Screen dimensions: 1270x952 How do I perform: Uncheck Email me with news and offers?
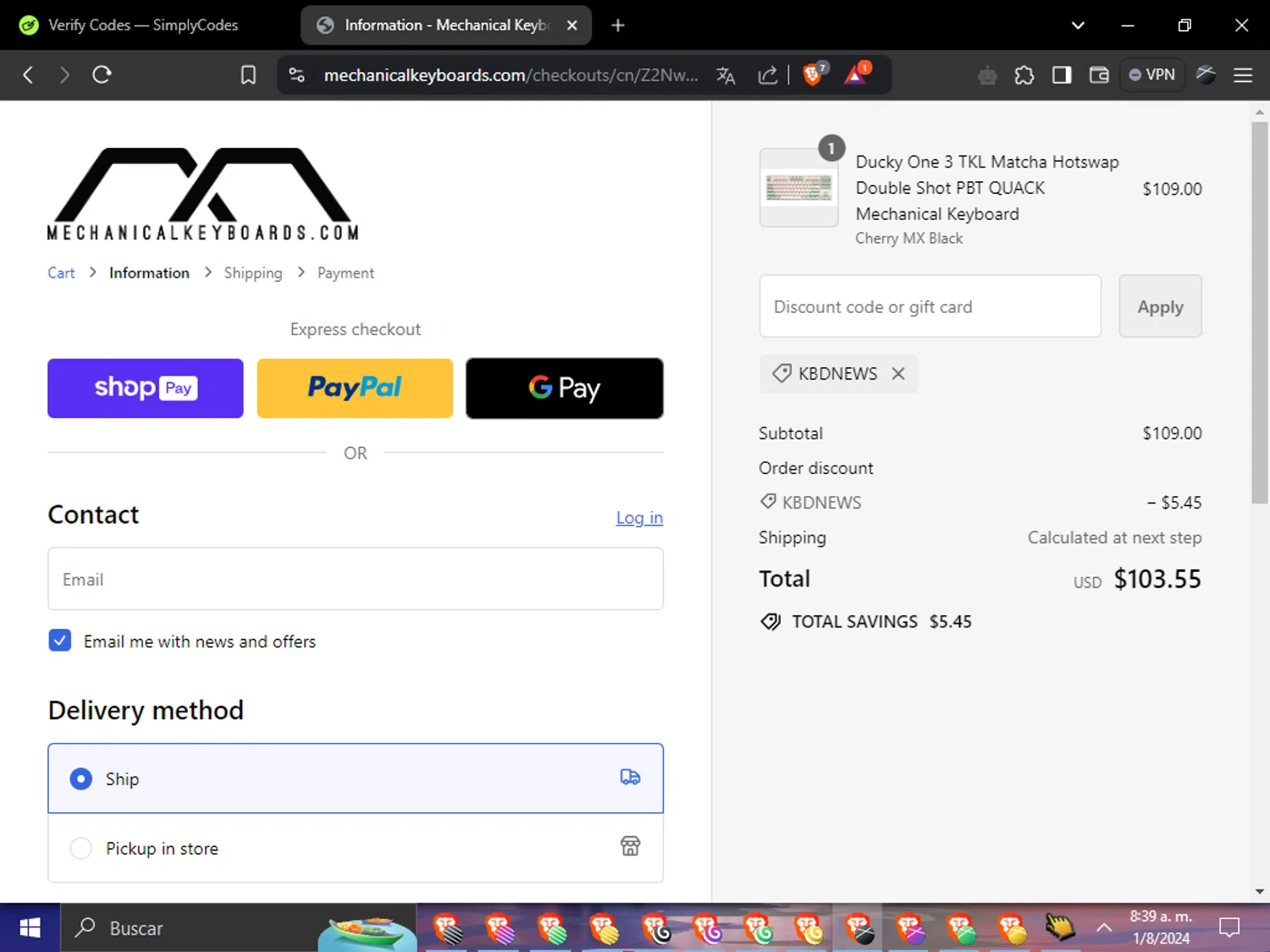click(60, 641)
